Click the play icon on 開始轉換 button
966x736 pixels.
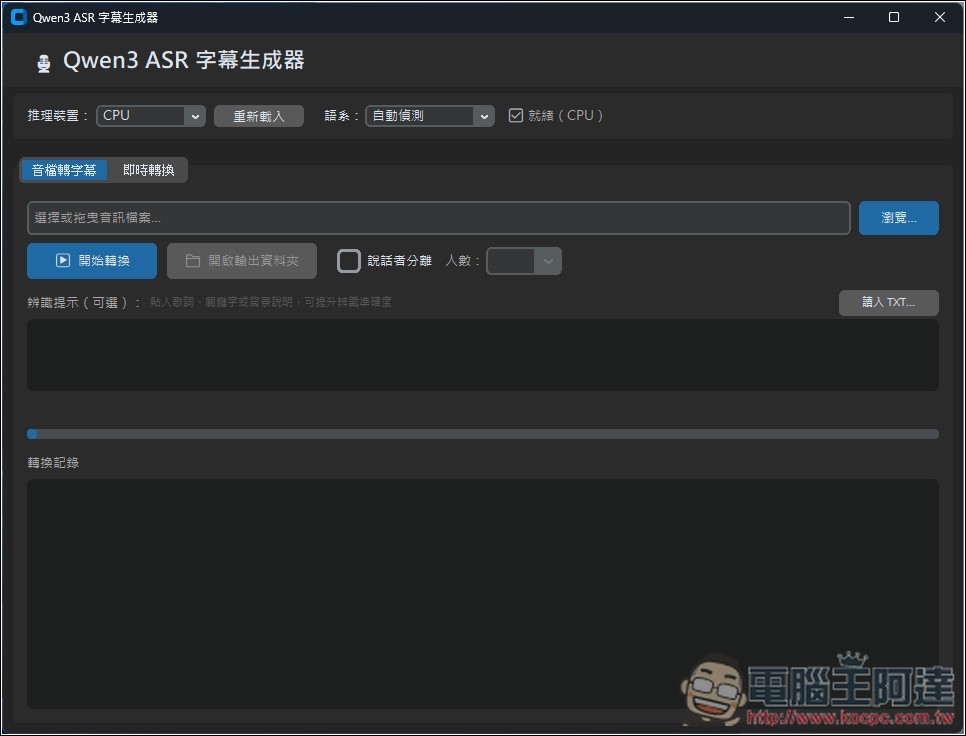click(64, 260)
